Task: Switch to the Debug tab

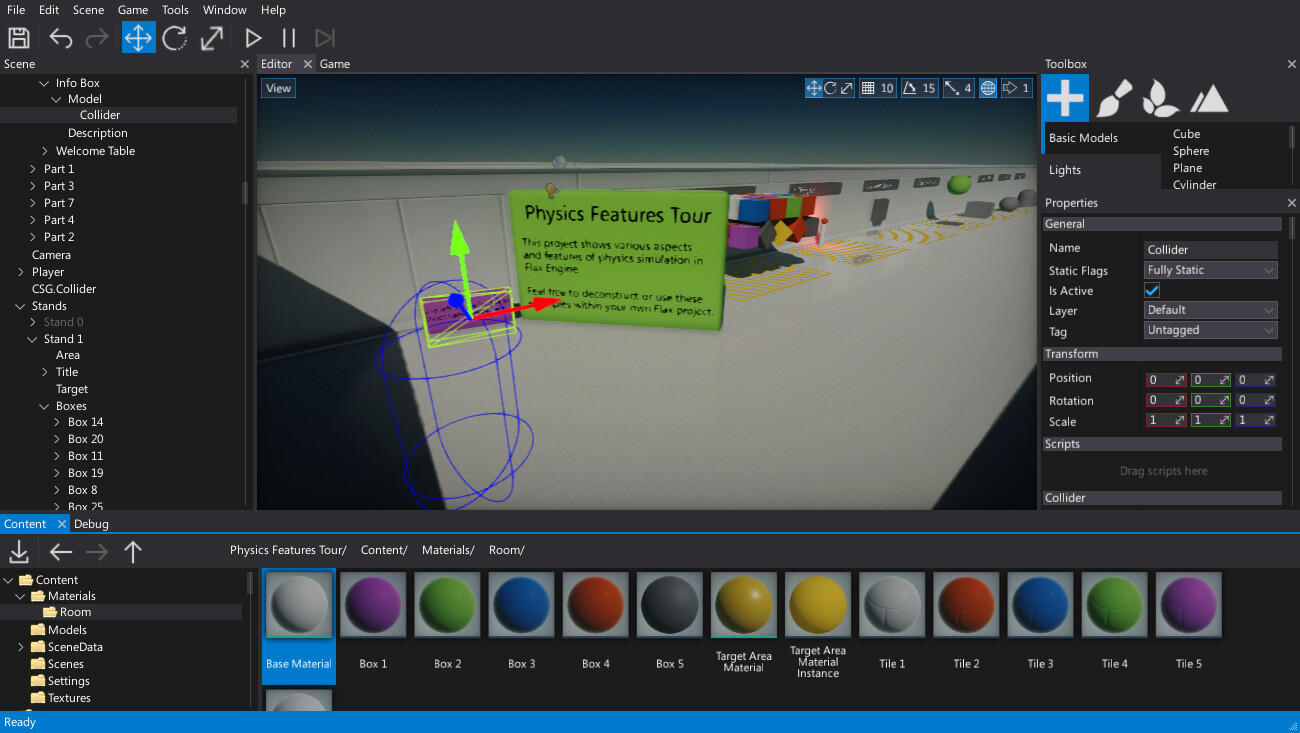Action: click(x=91, y=524)
